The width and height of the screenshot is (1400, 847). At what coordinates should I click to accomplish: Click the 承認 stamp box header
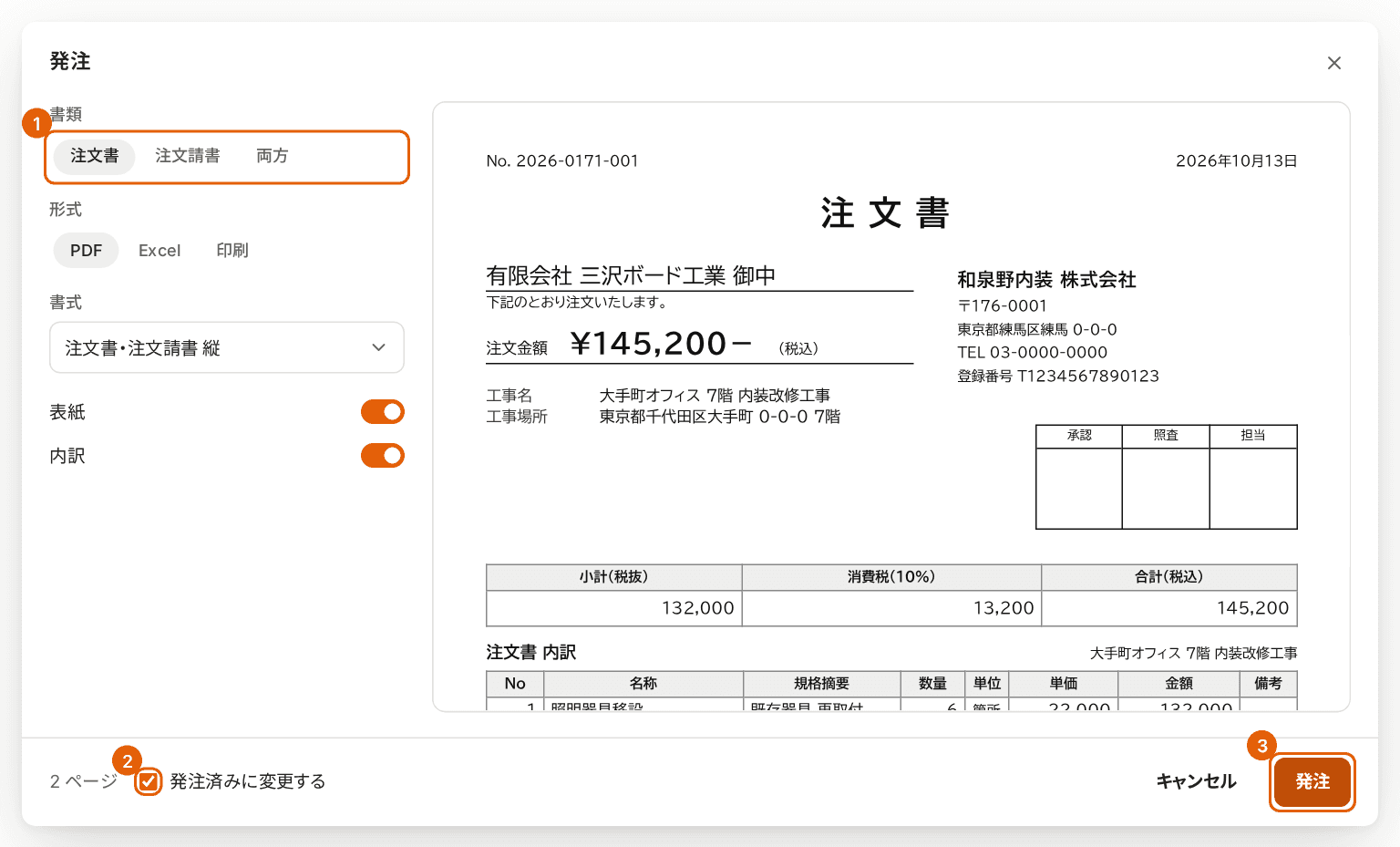point(1079,436)
